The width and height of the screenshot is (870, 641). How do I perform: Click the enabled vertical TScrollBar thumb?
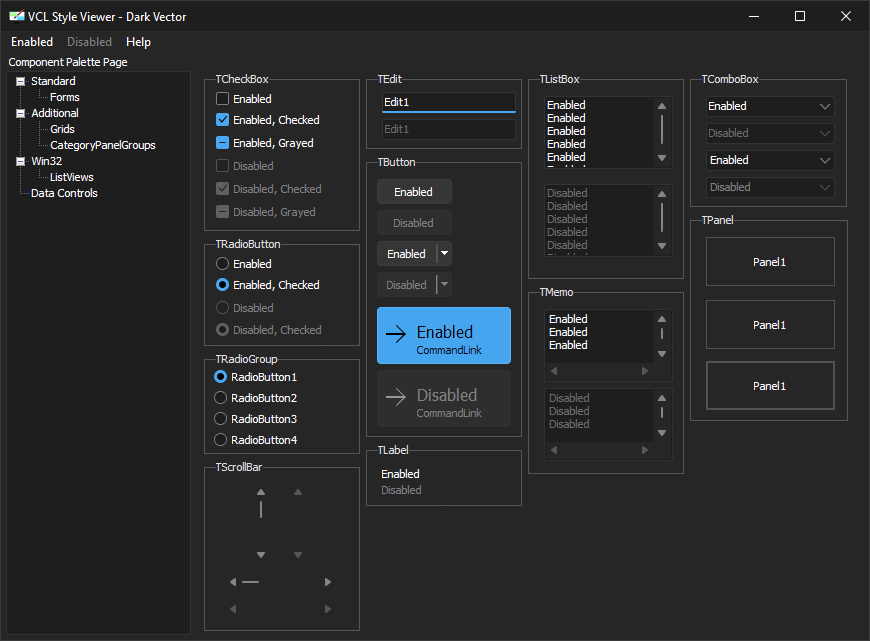click(x=261, y=509)
